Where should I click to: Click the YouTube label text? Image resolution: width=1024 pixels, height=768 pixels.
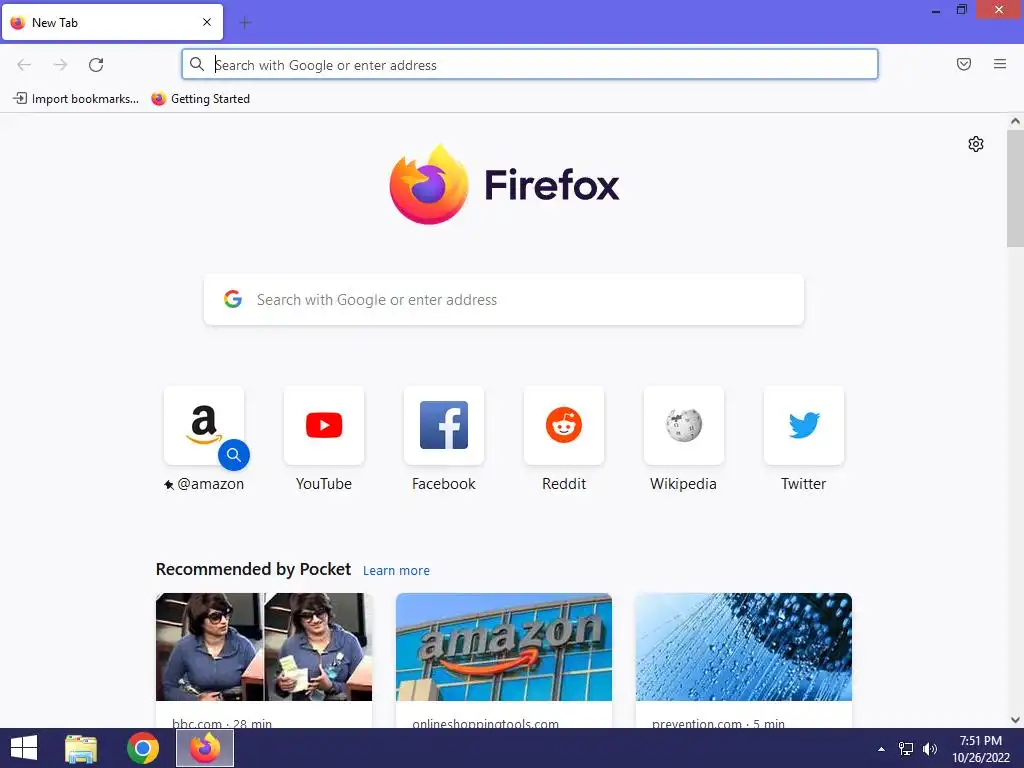coord(324,484)
